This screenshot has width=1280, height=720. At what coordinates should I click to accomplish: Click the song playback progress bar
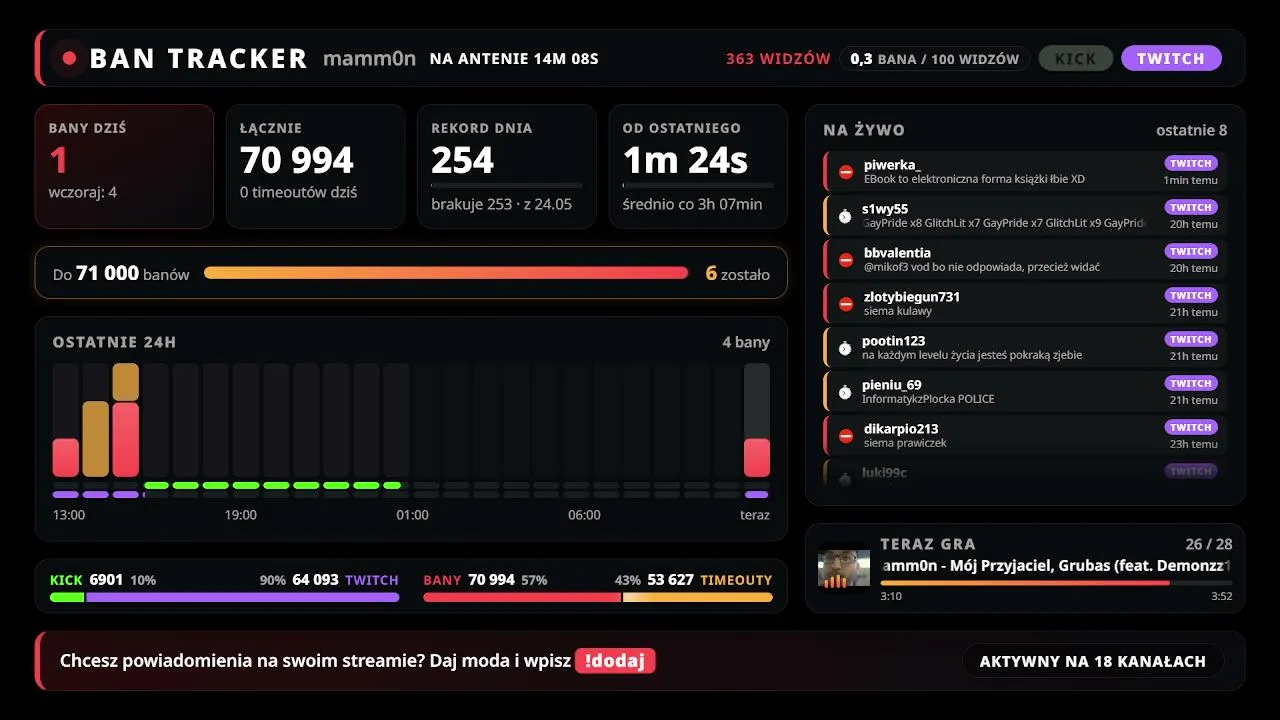1056,582
